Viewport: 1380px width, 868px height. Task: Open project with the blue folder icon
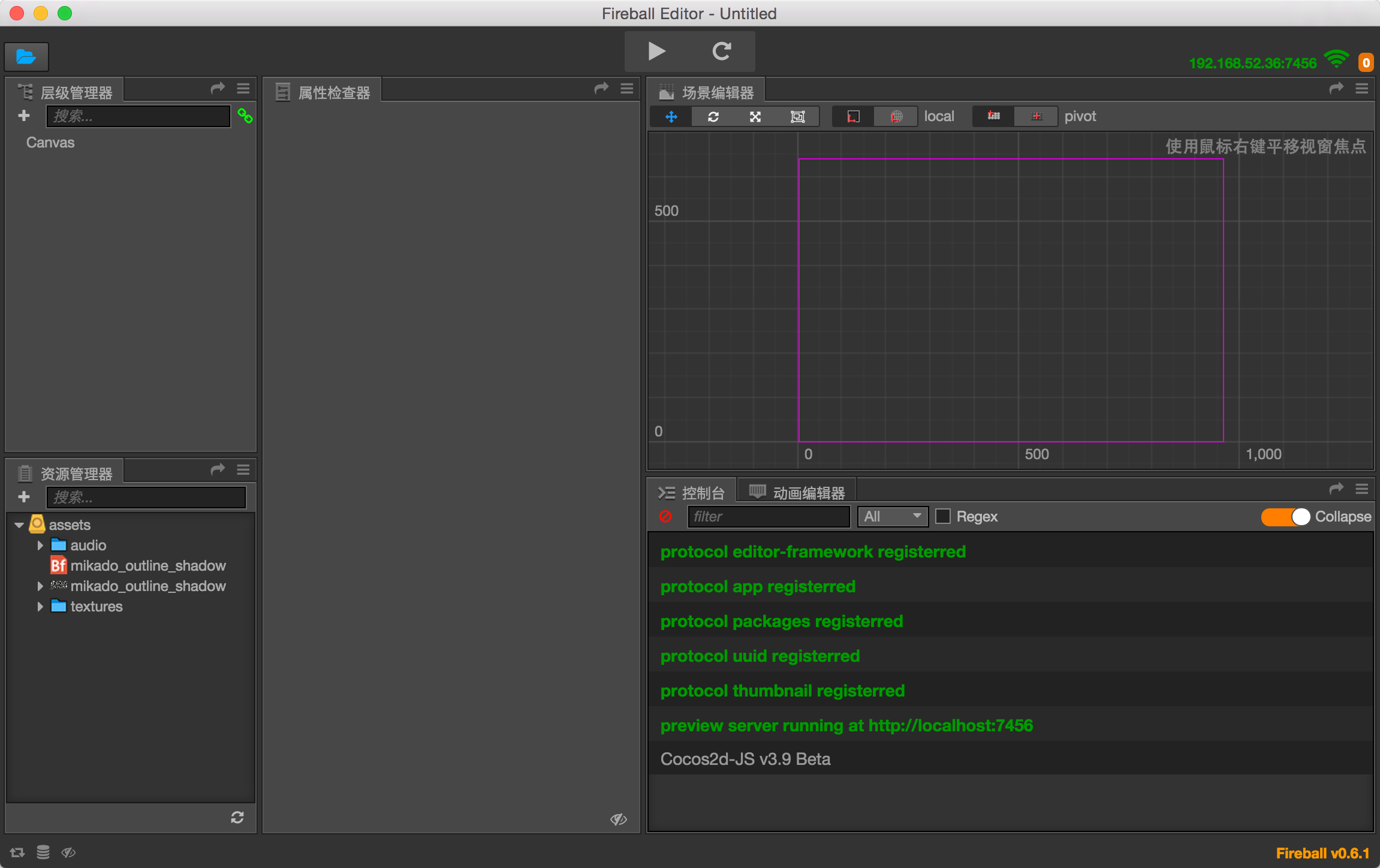[26, 57]
